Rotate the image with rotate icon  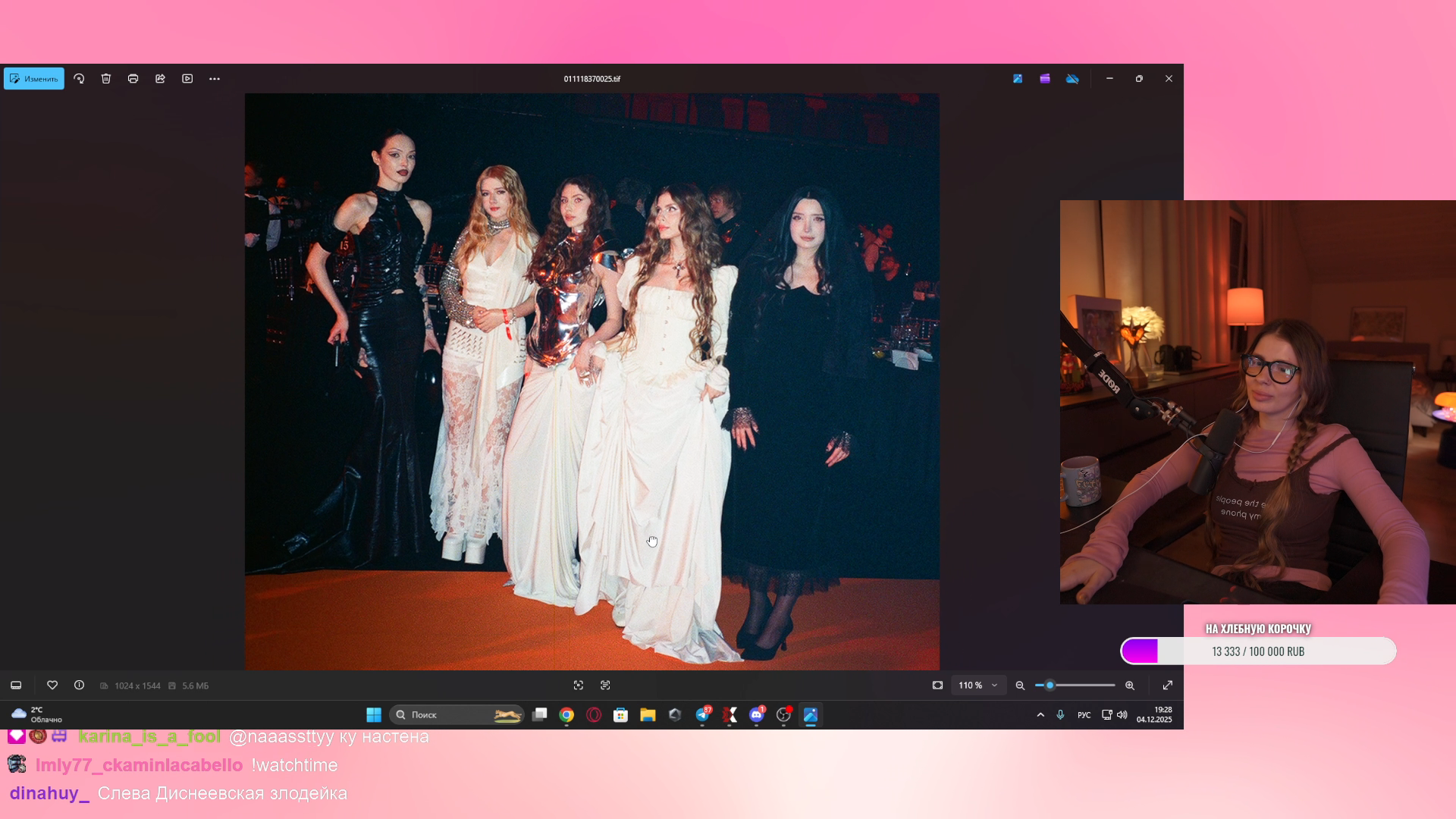tap(79, 79)
